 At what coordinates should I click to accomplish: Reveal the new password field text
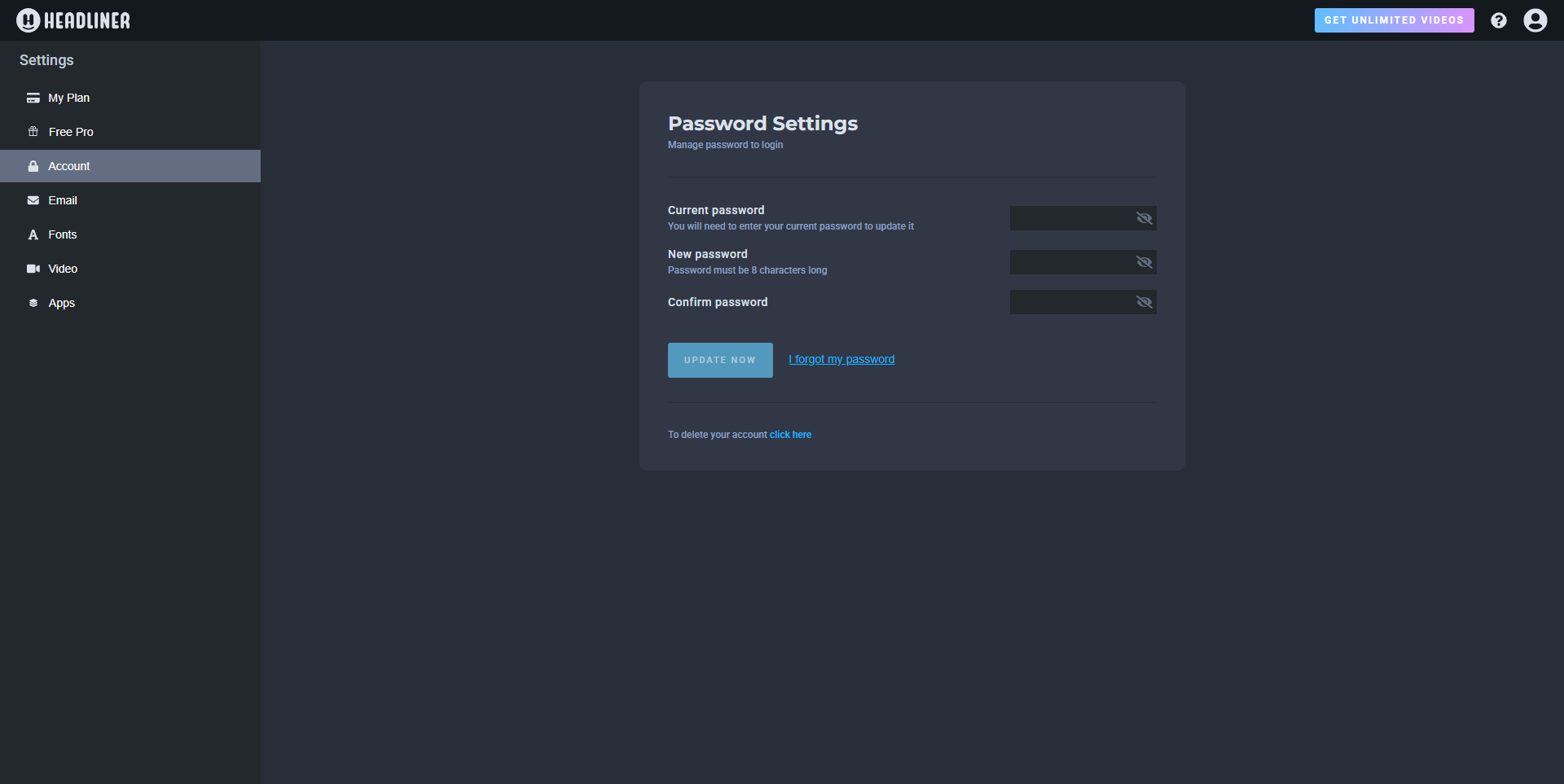click(x=1144, y=262)
